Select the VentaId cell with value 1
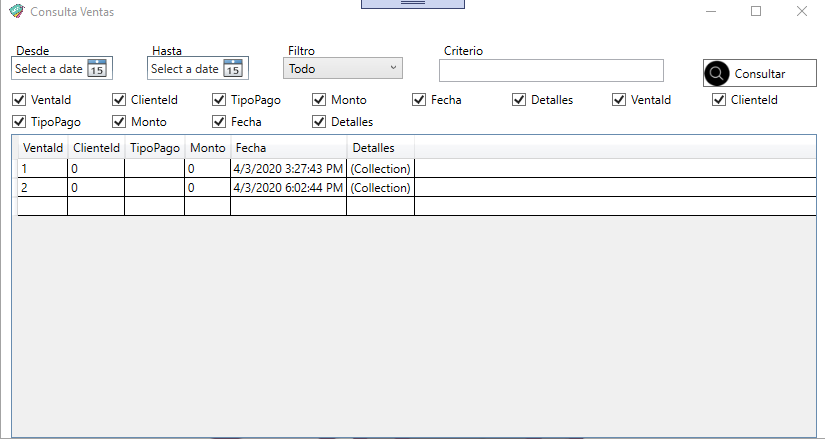 pos(43,168)
